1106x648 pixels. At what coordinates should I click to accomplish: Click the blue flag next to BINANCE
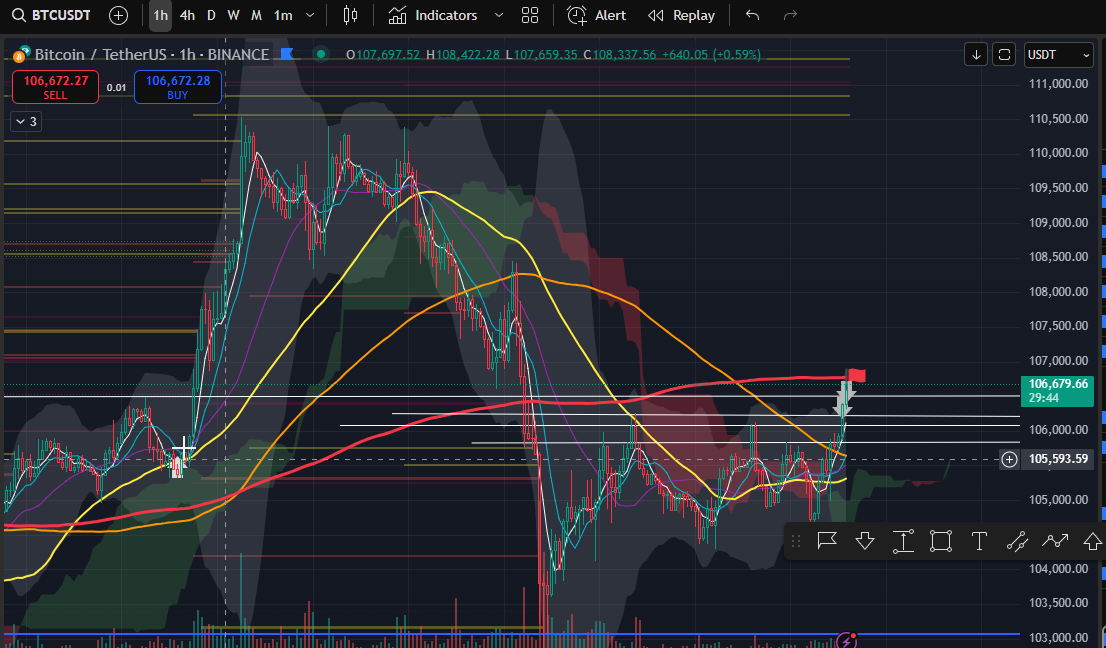(287, 54)
